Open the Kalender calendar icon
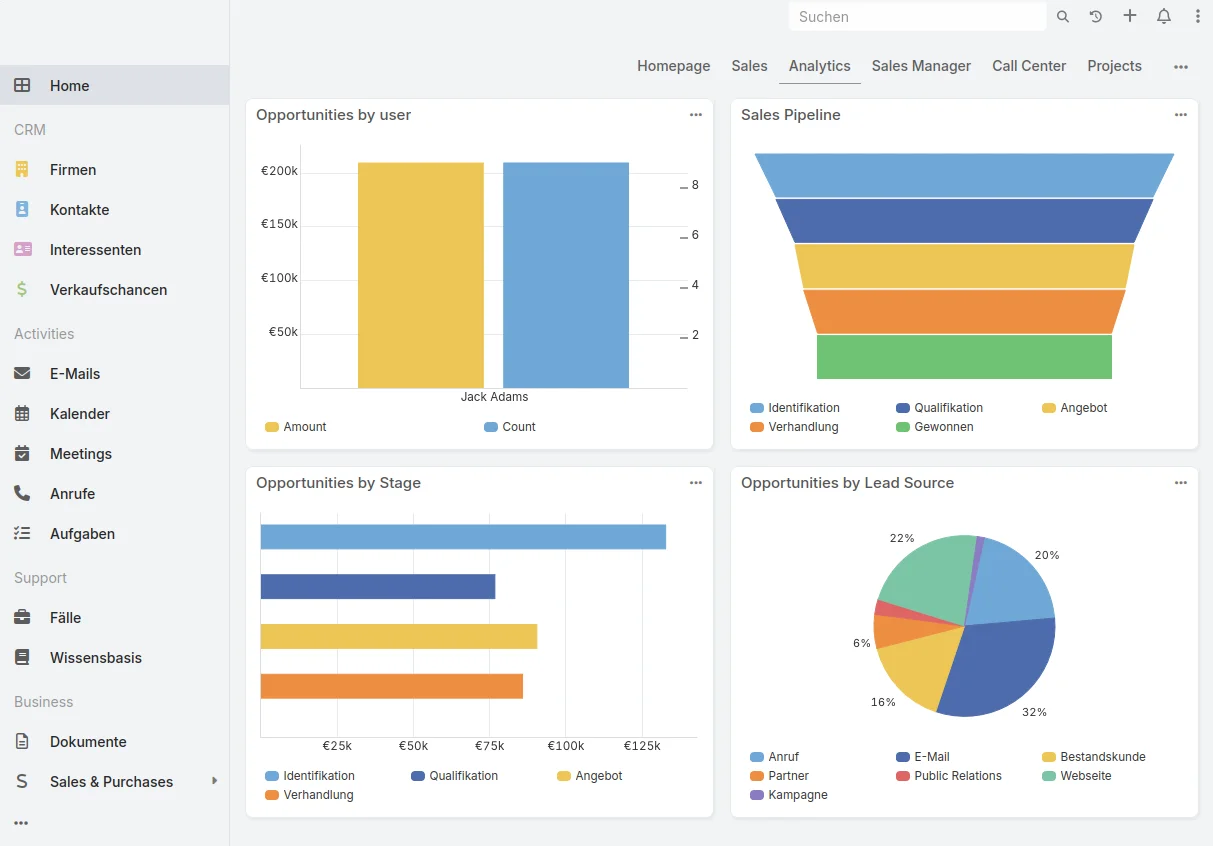This screenshot has width=1213, height=846. pos(22,414)
